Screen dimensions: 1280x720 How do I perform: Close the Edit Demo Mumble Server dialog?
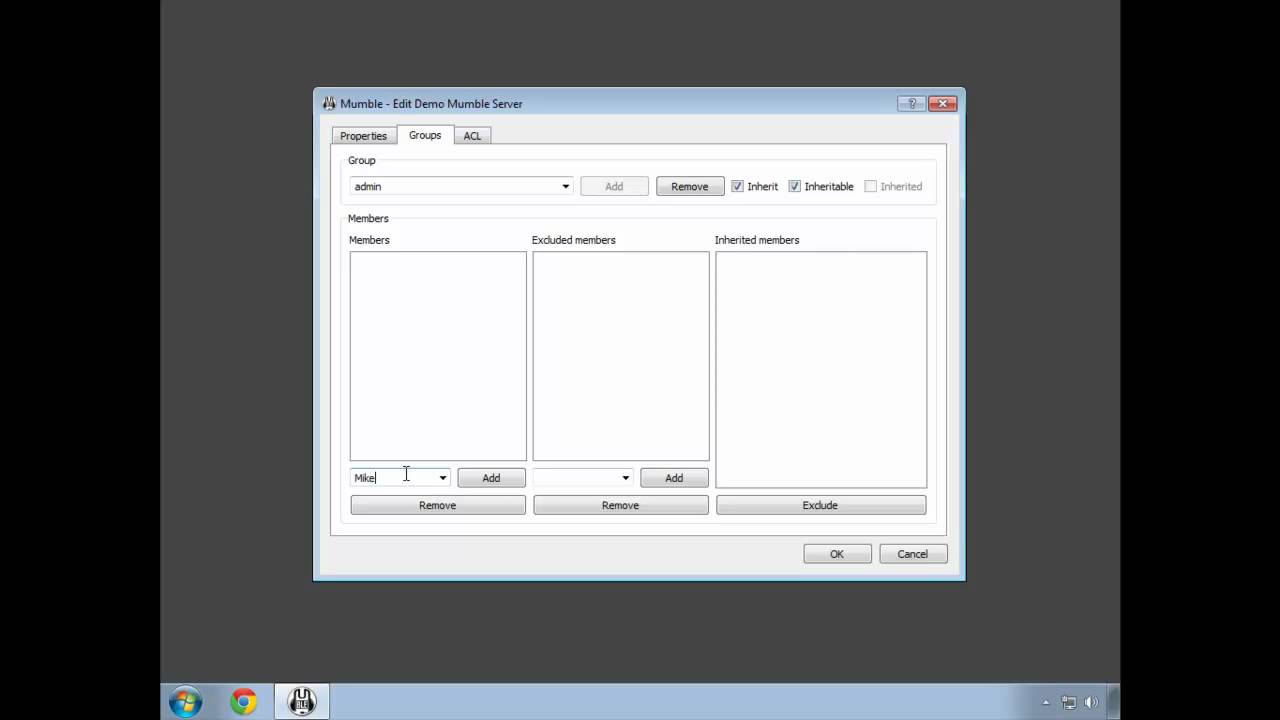(x=943, y=103)
